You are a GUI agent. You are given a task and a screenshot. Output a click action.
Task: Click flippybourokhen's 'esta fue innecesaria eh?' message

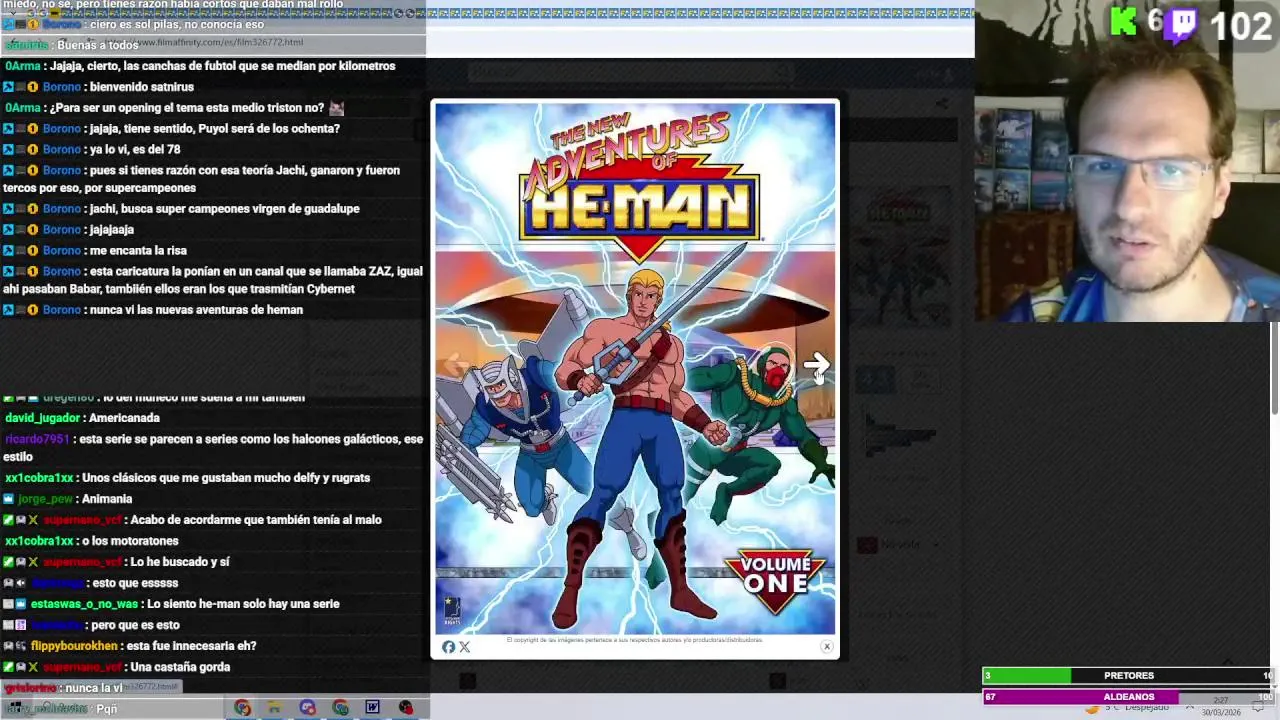191,646
